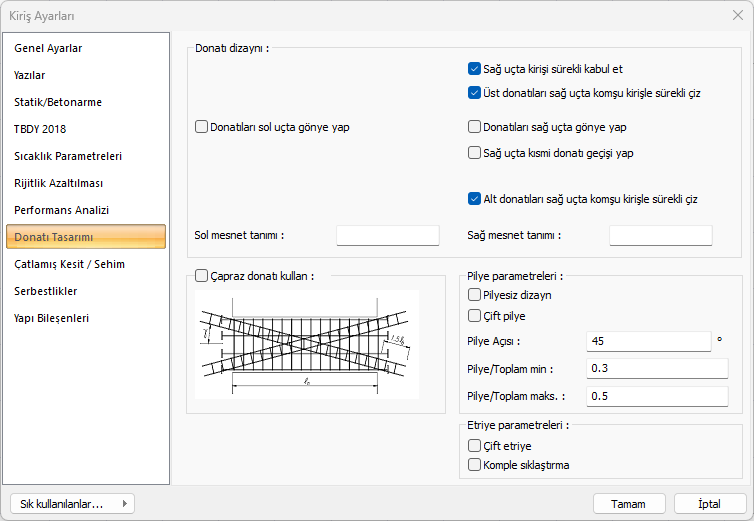This screenshot has width=754, height=521.
Task: Uncheck Sağ uçta kirişi sürekli kabul et
Action: pyautogui.click(x=475, y=69)
